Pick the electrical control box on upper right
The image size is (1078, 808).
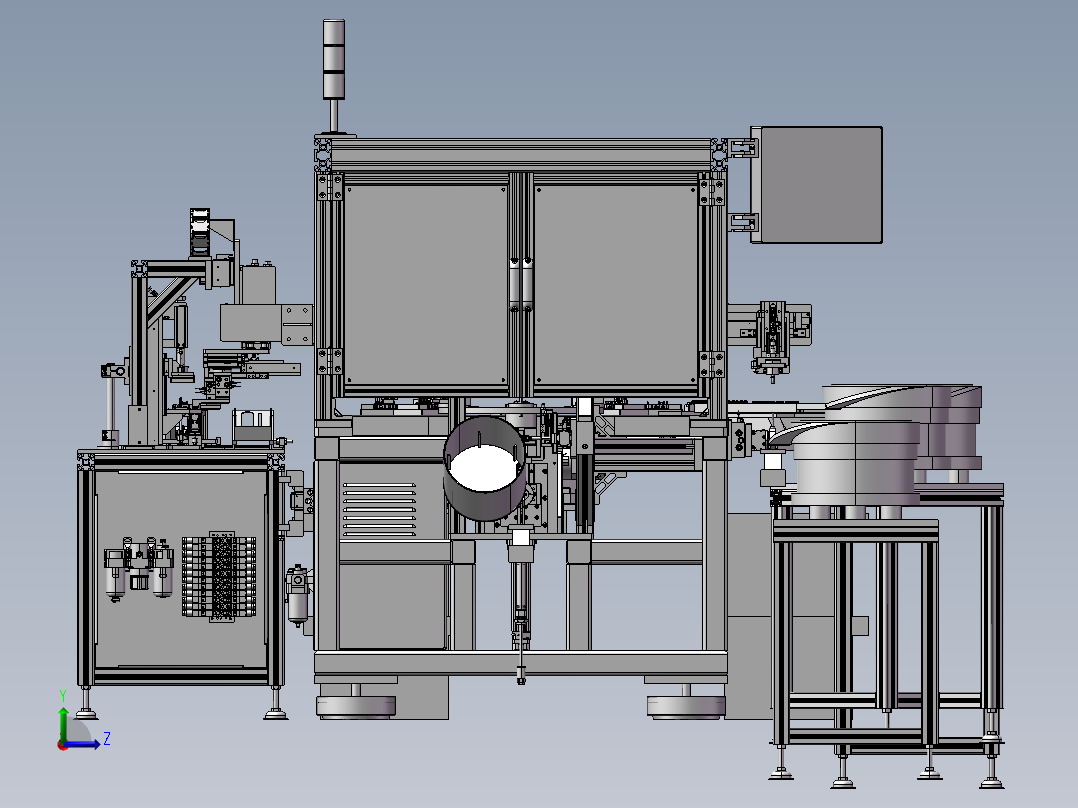pyautogui.click(x=816, y=184)
